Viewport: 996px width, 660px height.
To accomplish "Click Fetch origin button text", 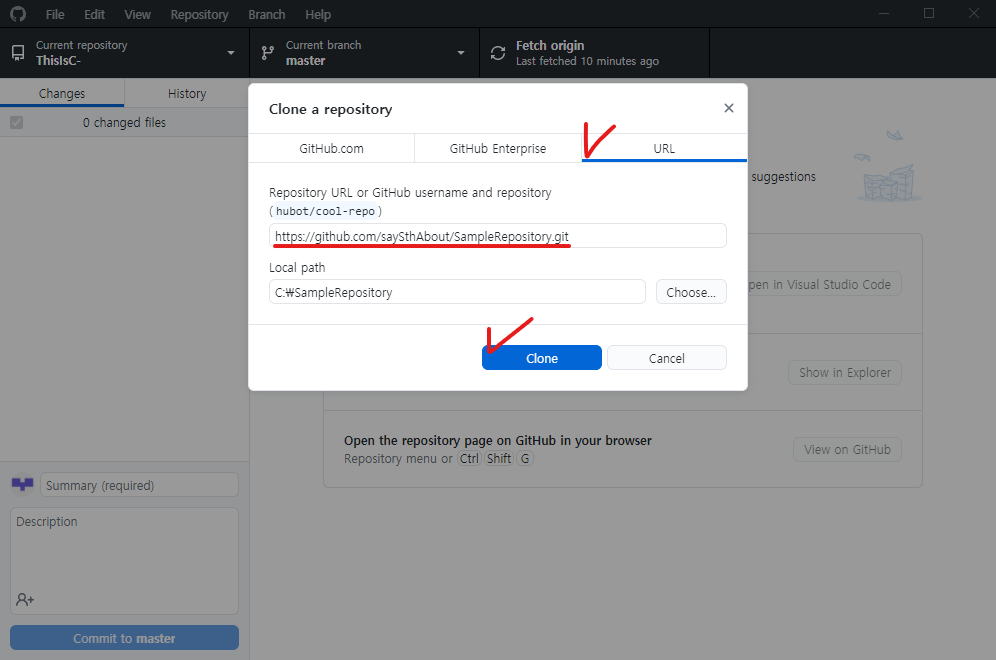I will (x=549, y=46).
